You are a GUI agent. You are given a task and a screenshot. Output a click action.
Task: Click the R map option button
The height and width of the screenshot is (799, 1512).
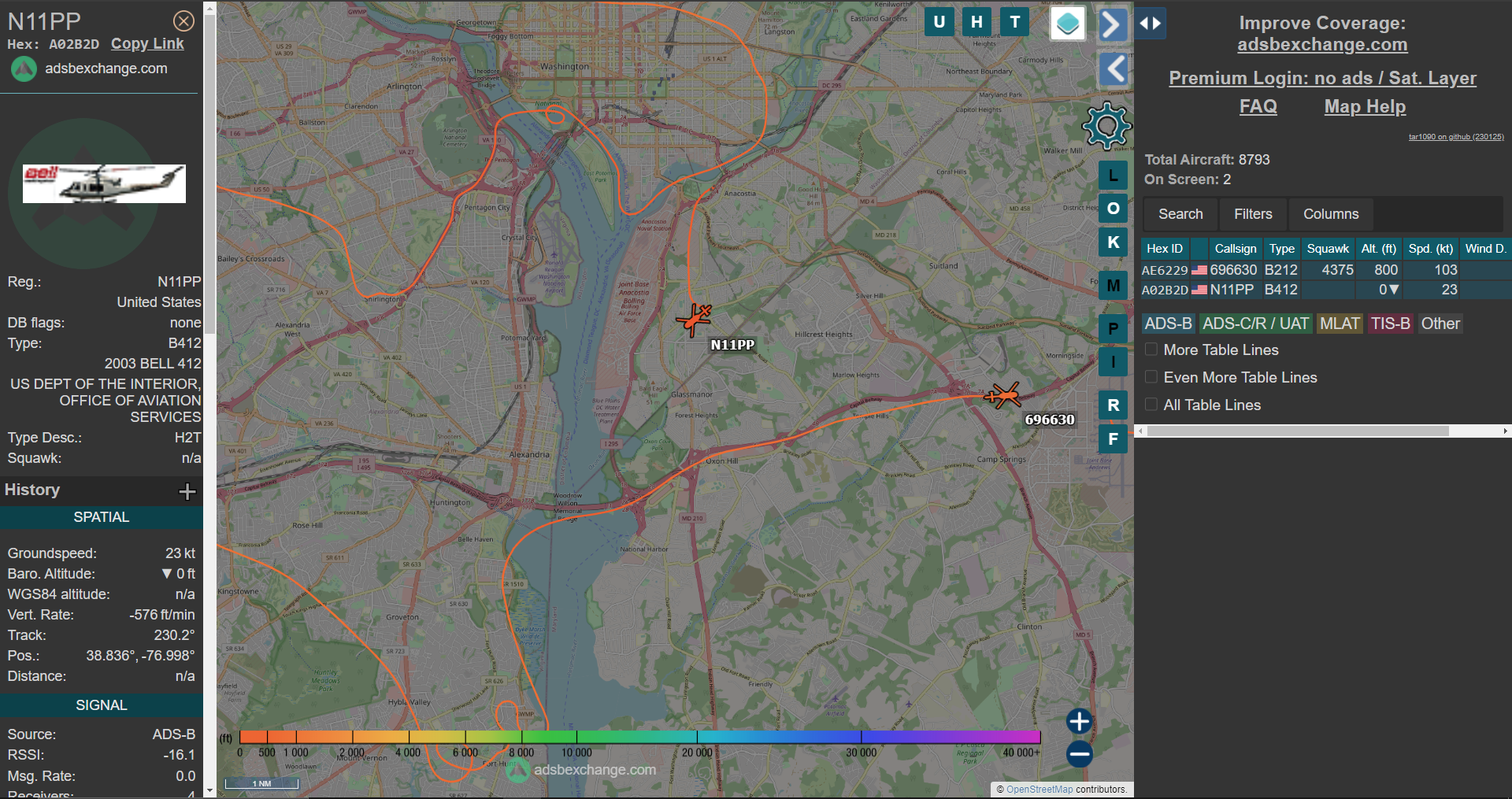(1113, 405)
